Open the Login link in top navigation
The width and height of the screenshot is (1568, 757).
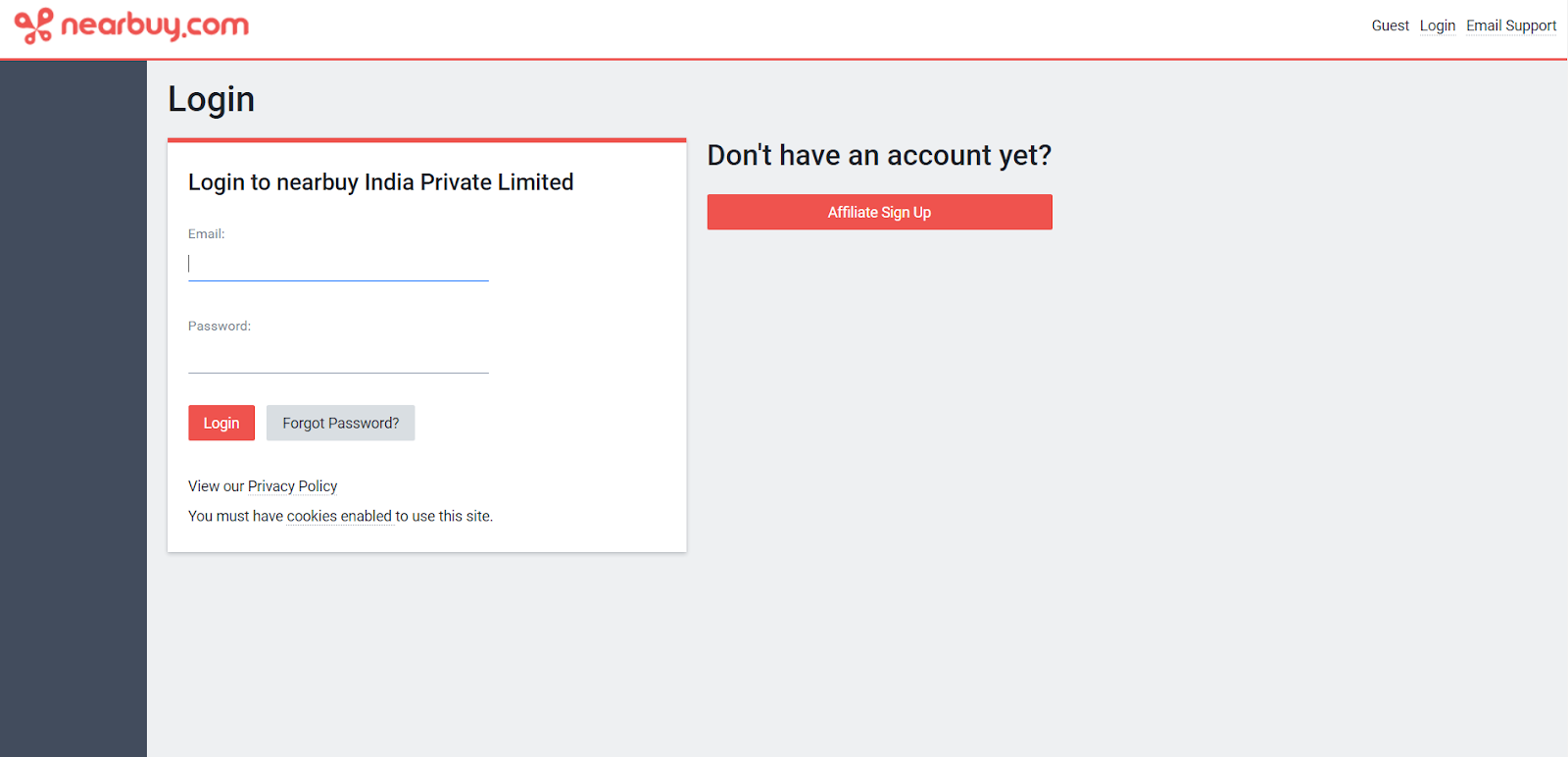coord(1437,25)
